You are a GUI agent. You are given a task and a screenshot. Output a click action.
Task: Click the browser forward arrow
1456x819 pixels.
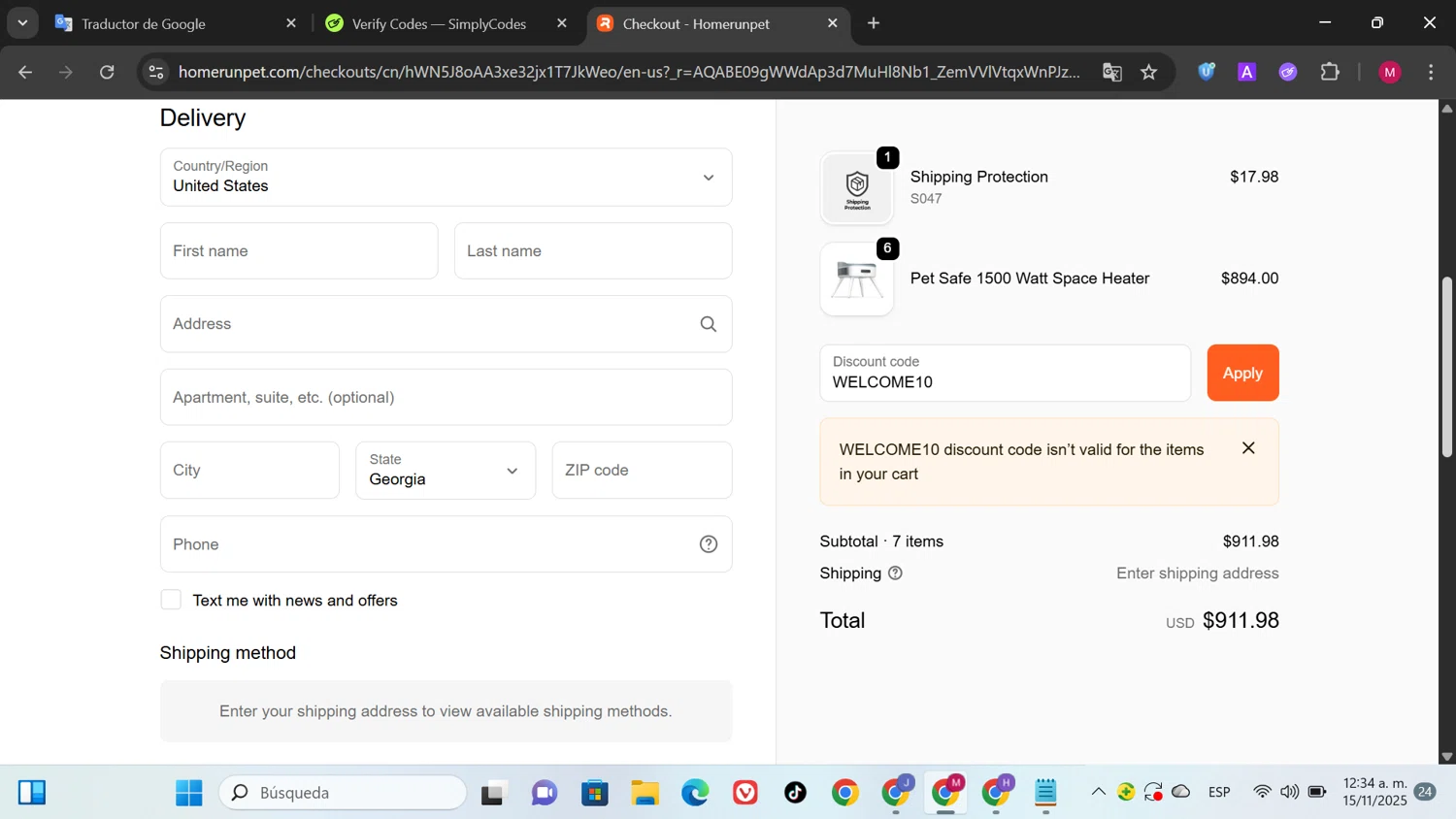[66, 72]
